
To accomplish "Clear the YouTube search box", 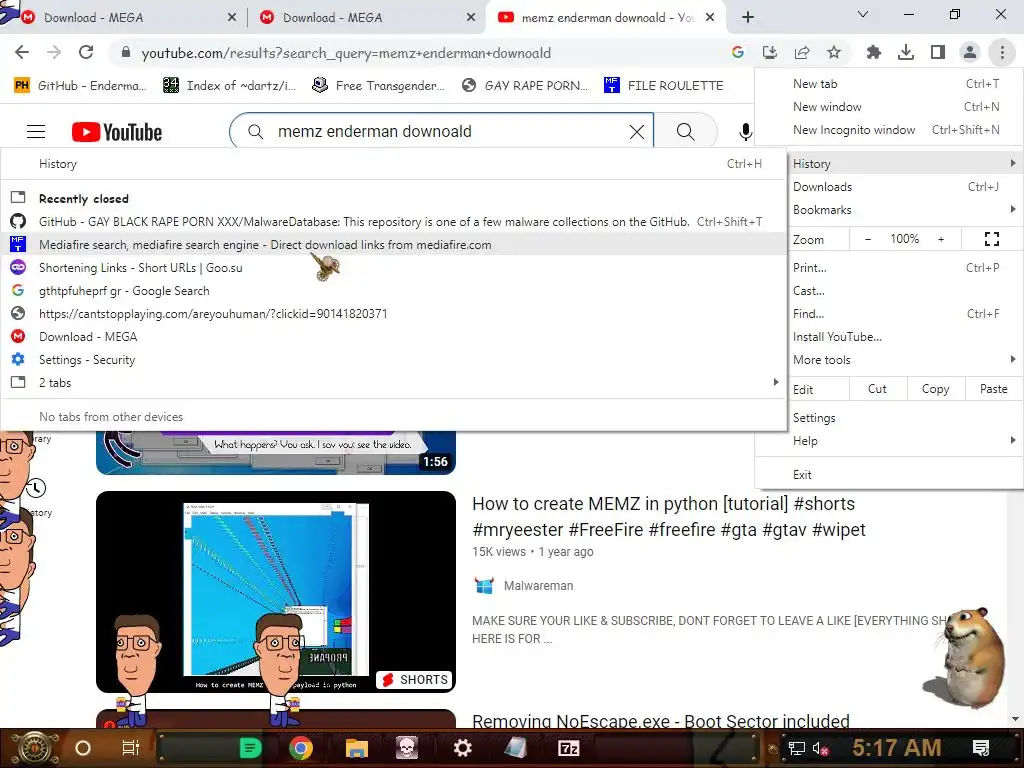I will [637, 132].
